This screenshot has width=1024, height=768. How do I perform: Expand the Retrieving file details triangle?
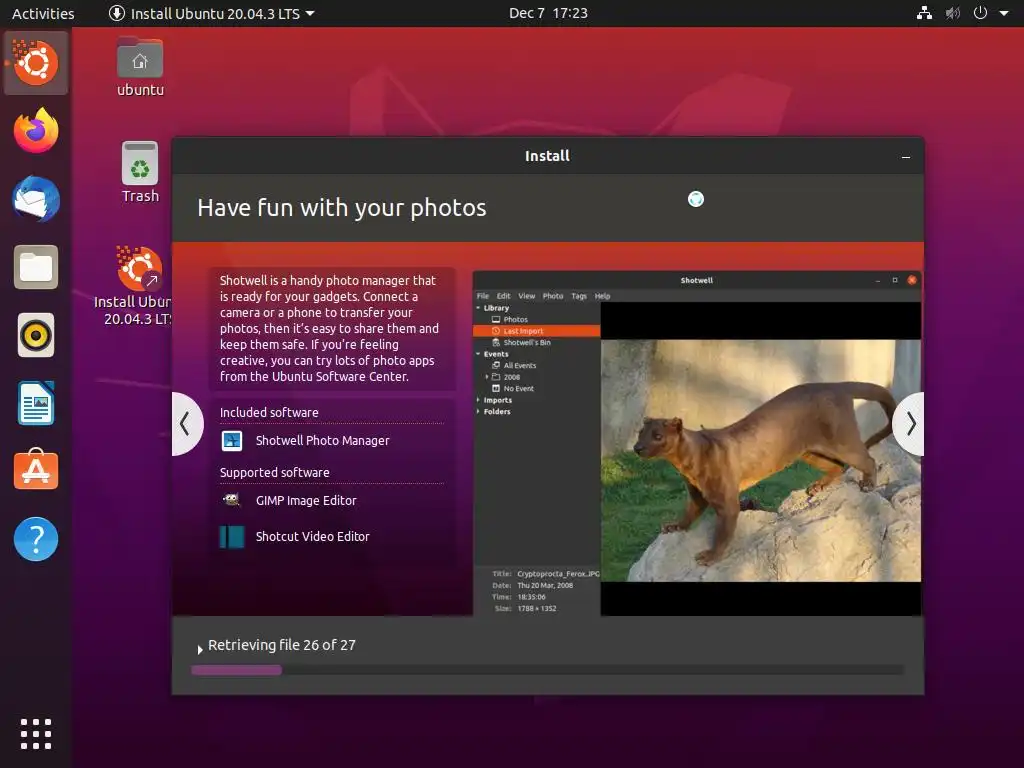(200, 650)
